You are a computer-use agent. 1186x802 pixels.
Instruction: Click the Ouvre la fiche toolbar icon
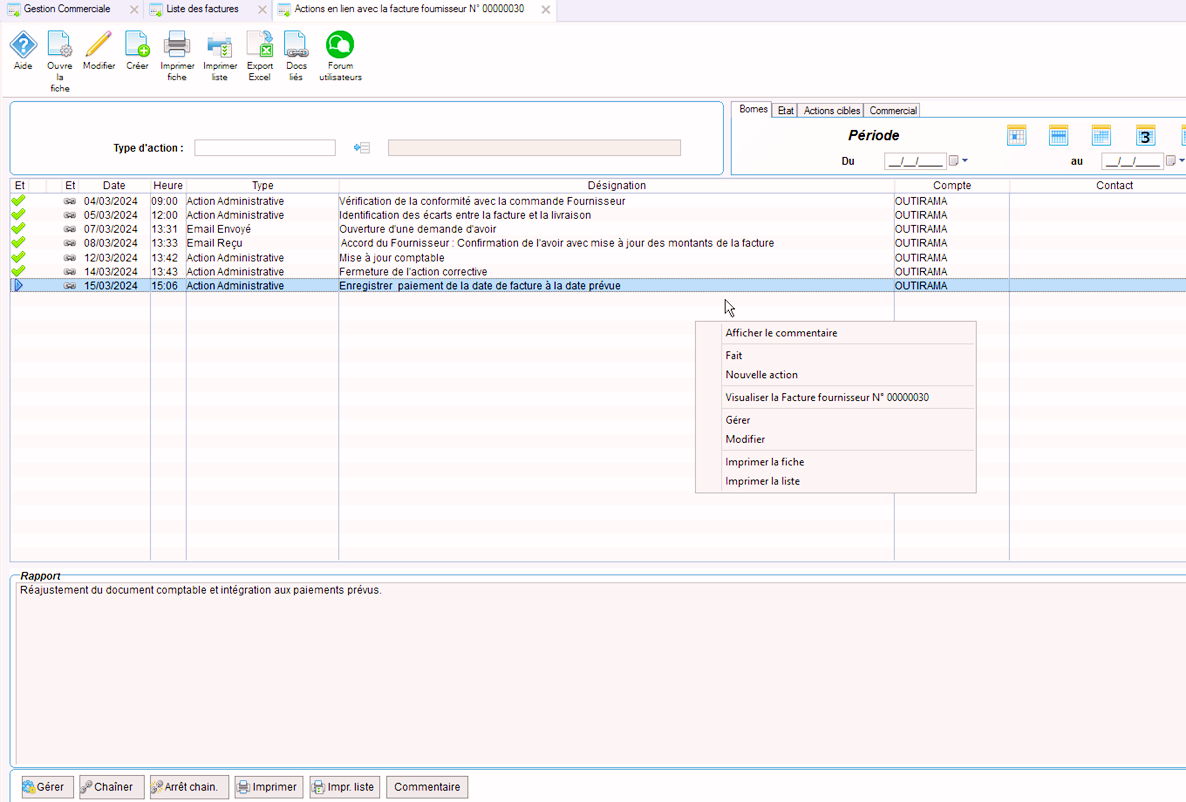click(60, 45)
